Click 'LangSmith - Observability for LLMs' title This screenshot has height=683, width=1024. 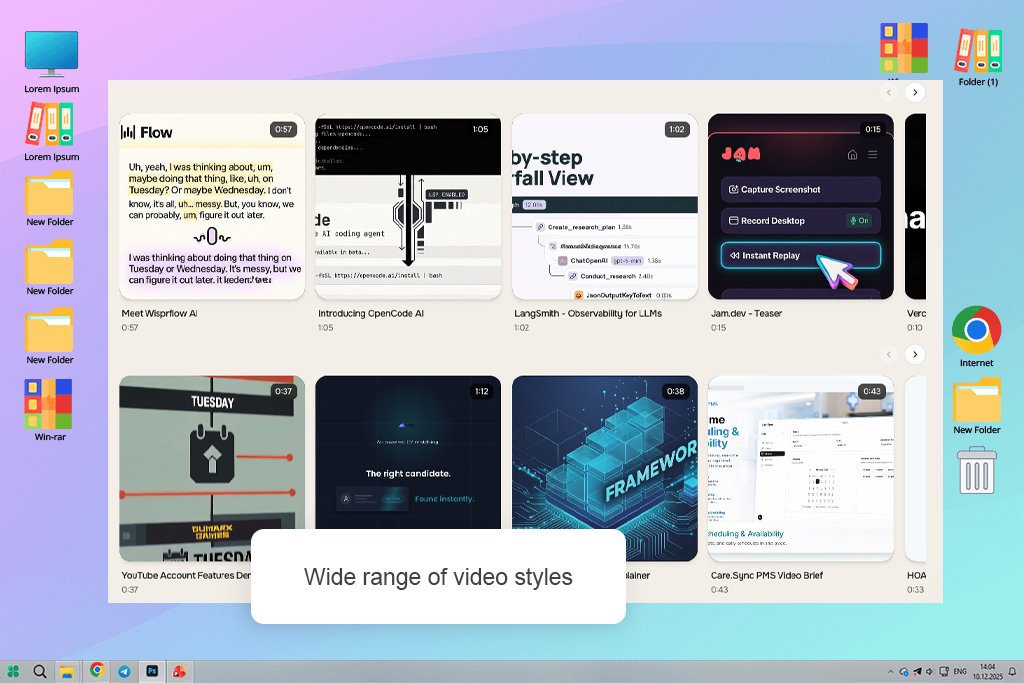588,313
